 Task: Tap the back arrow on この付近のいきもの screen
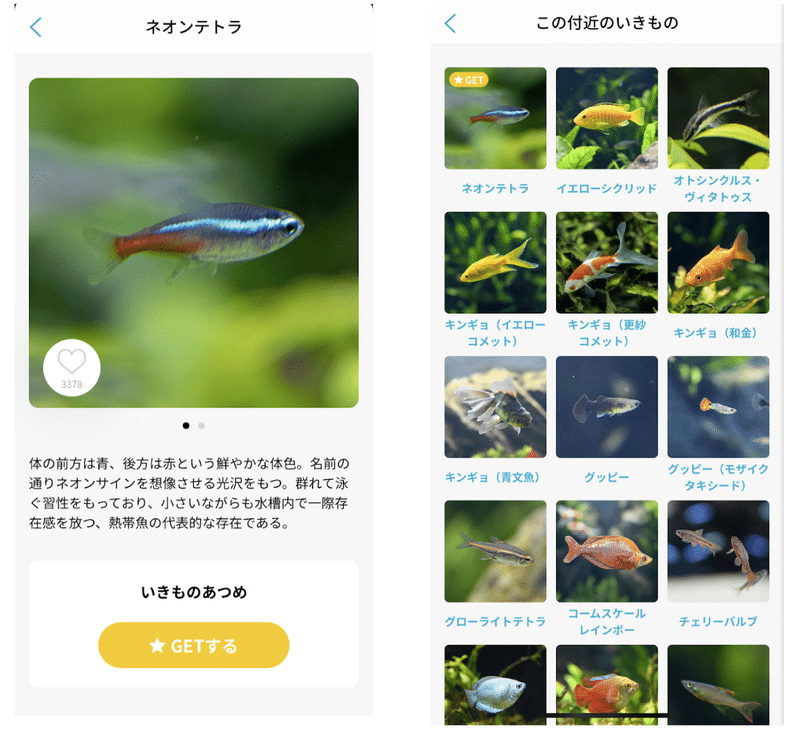point(450,23)
